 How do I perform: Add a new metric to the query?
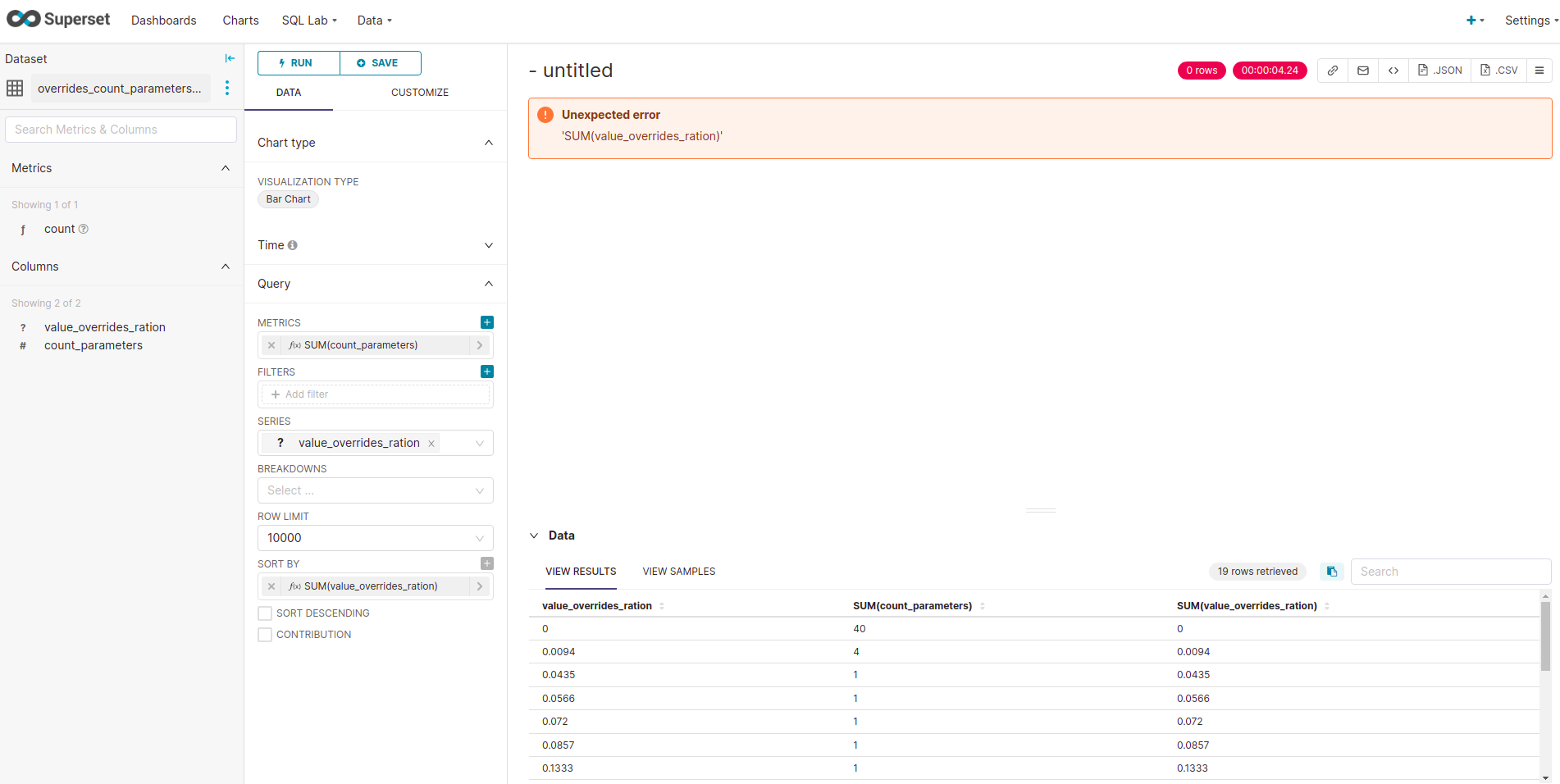click(486, 322)
